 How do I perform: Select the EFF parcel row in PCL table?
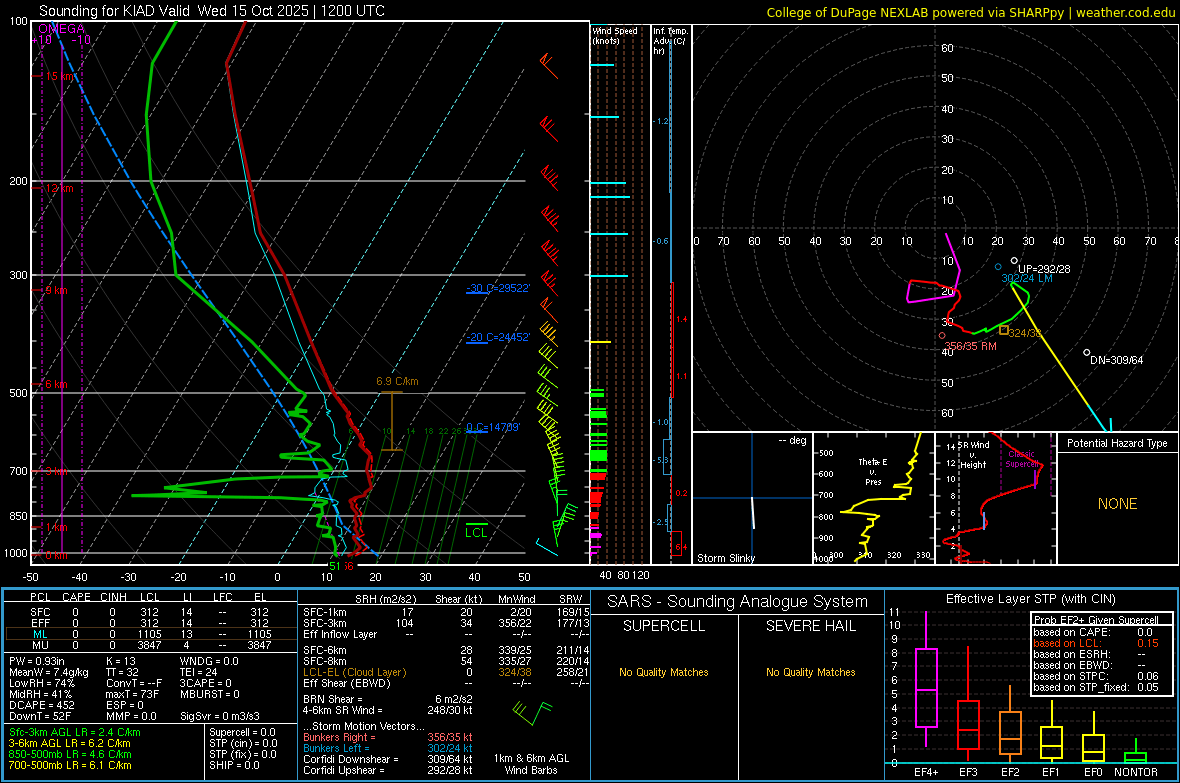click(x=151, y=623)
